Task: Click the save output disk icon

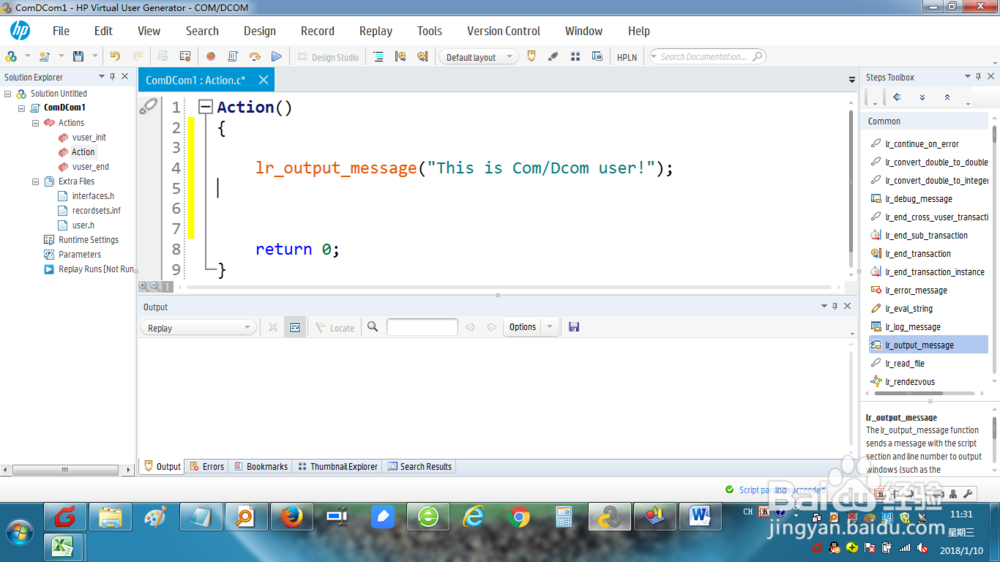Action: pos(574,327)
